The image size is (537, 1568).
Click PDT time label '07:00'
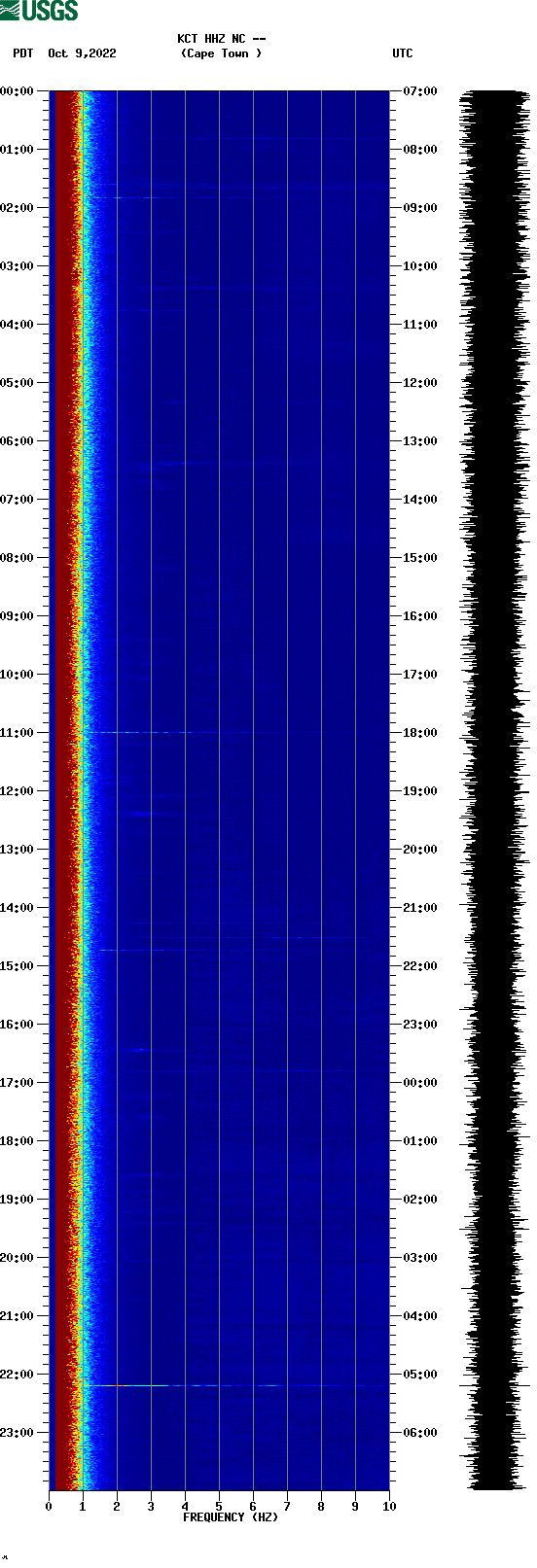[18, 500]
